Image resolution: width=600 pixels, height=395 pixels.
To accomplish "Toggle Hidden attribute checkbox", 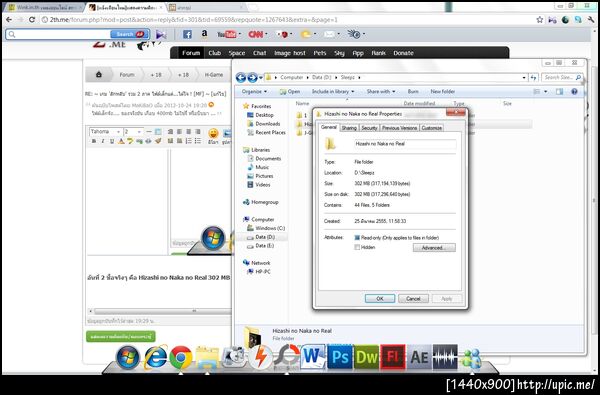I will point(357,247).
